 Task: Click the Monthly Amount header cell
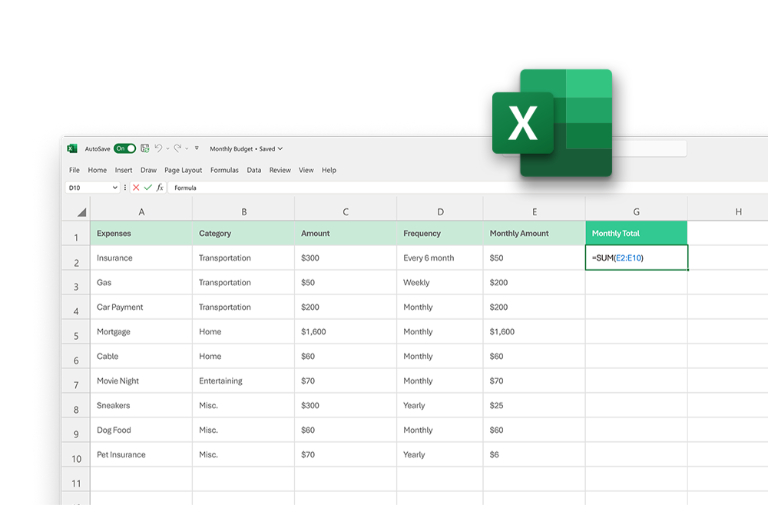[534, 233]
